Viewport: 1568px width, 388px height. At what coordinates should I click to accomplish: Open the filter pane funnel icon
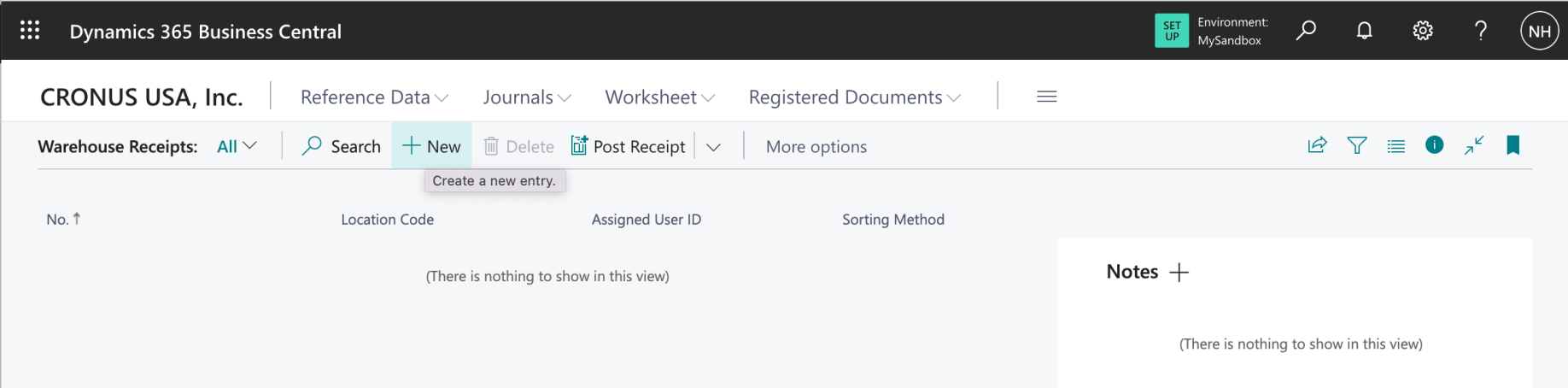pos(1356,145)
